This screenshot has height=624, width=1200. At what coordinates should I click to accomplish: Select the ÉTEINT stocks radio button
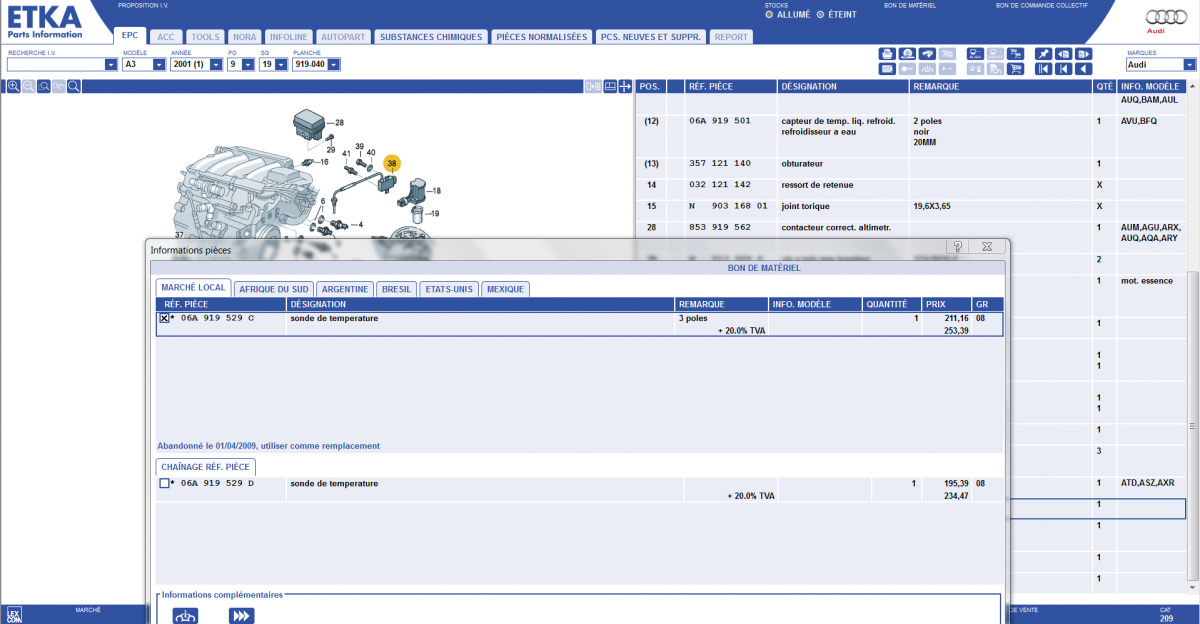coord(820,15)
